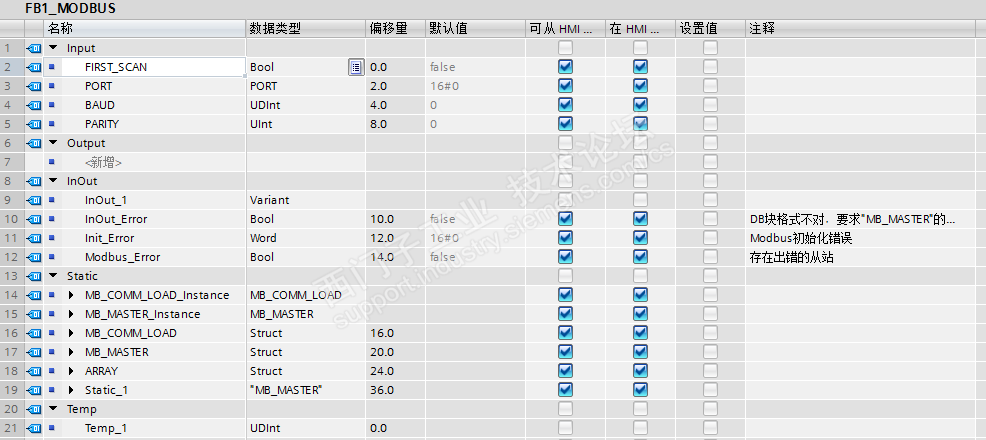Viewport: 986px width, 440px height.
Task: Click the 设置值 column header
Action: point(711,28)
